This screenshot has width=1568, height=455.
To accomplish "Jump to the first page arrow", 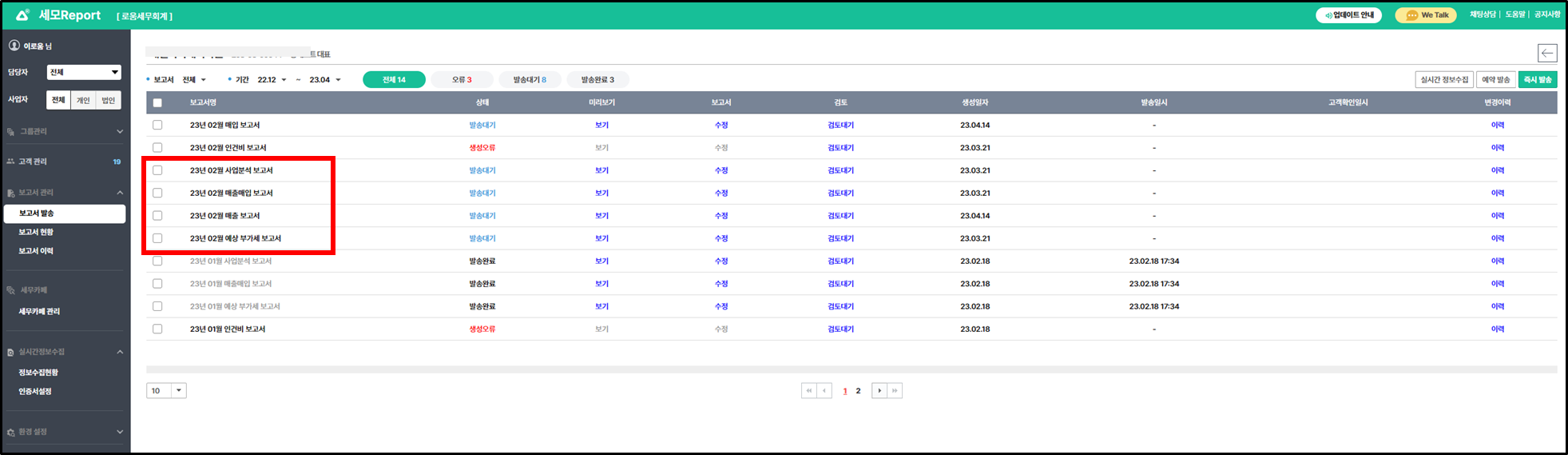I will (x=809, y=391).
